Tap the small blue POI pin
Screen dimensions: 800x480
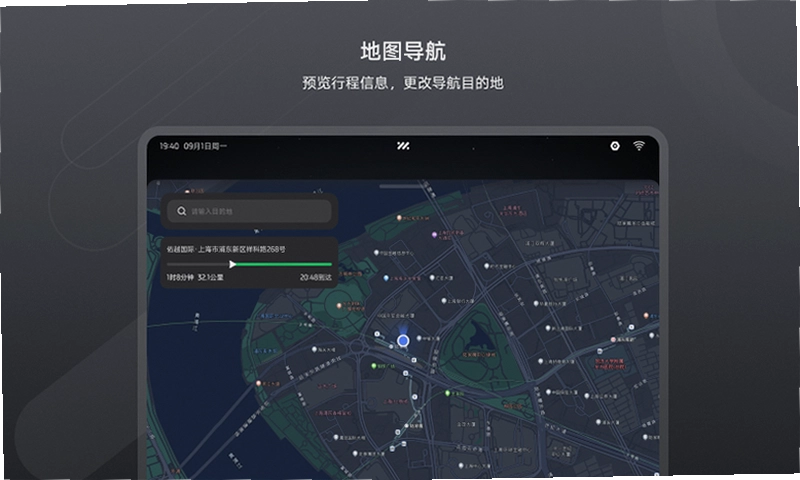(386, 279)
